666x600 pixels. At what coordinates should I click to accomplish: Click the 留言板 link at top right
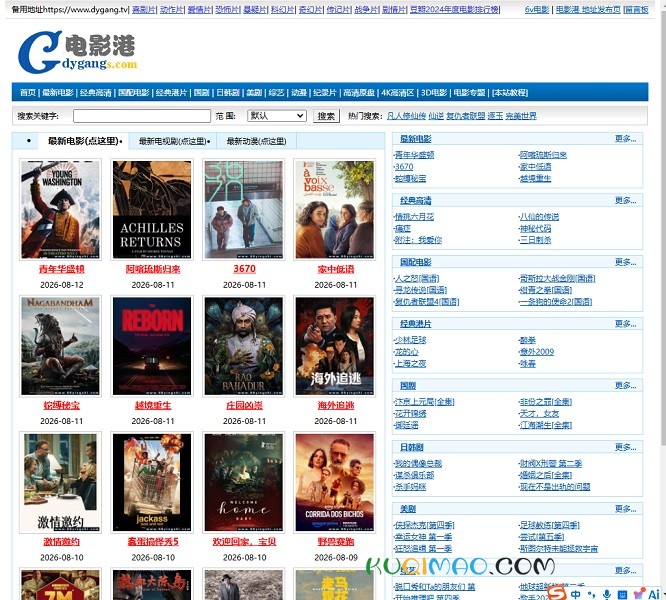point(637,9)
